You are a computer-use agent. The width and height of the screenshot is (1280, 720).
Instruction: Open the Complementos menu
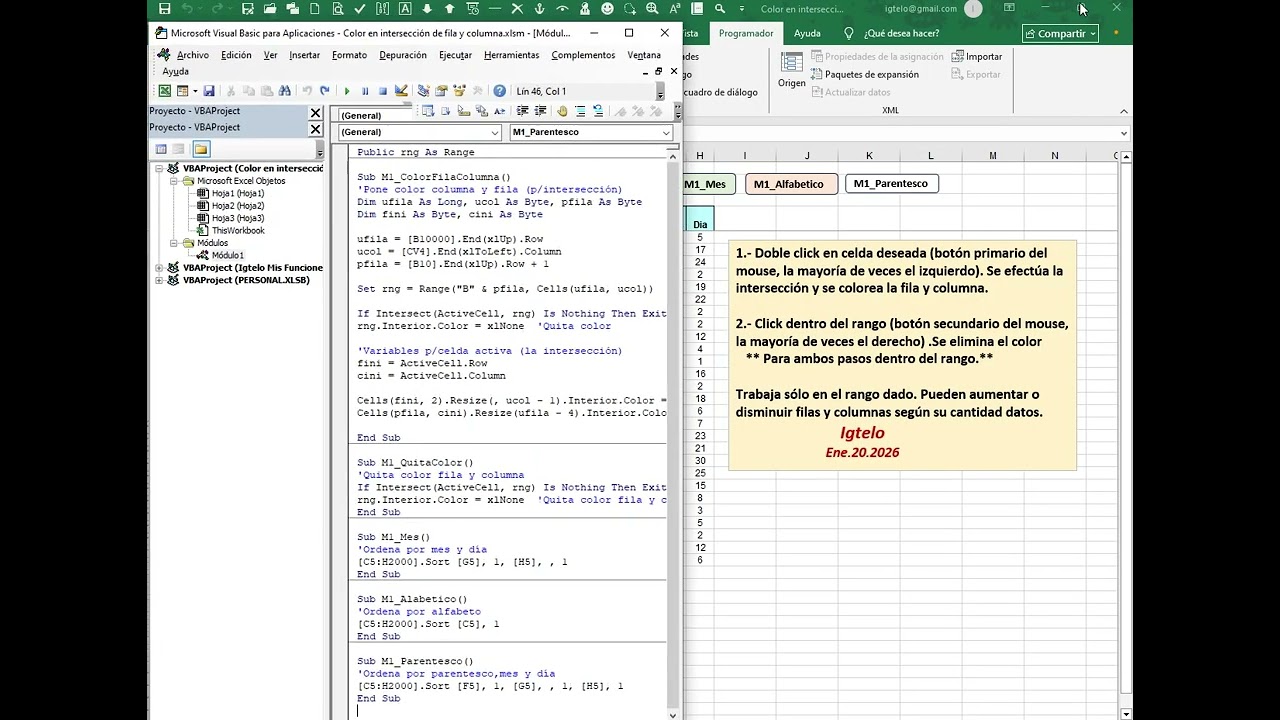point(583,55)
